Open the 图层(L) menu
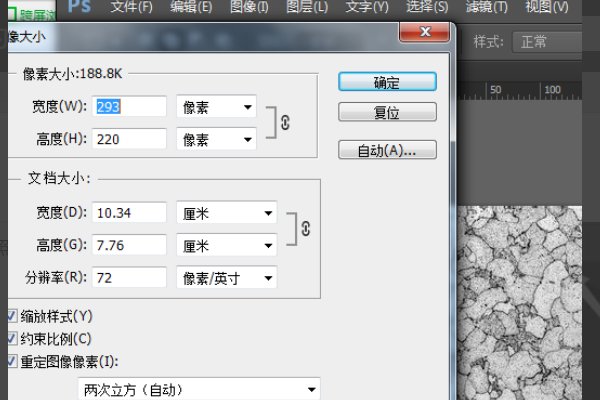 point(307,7)
